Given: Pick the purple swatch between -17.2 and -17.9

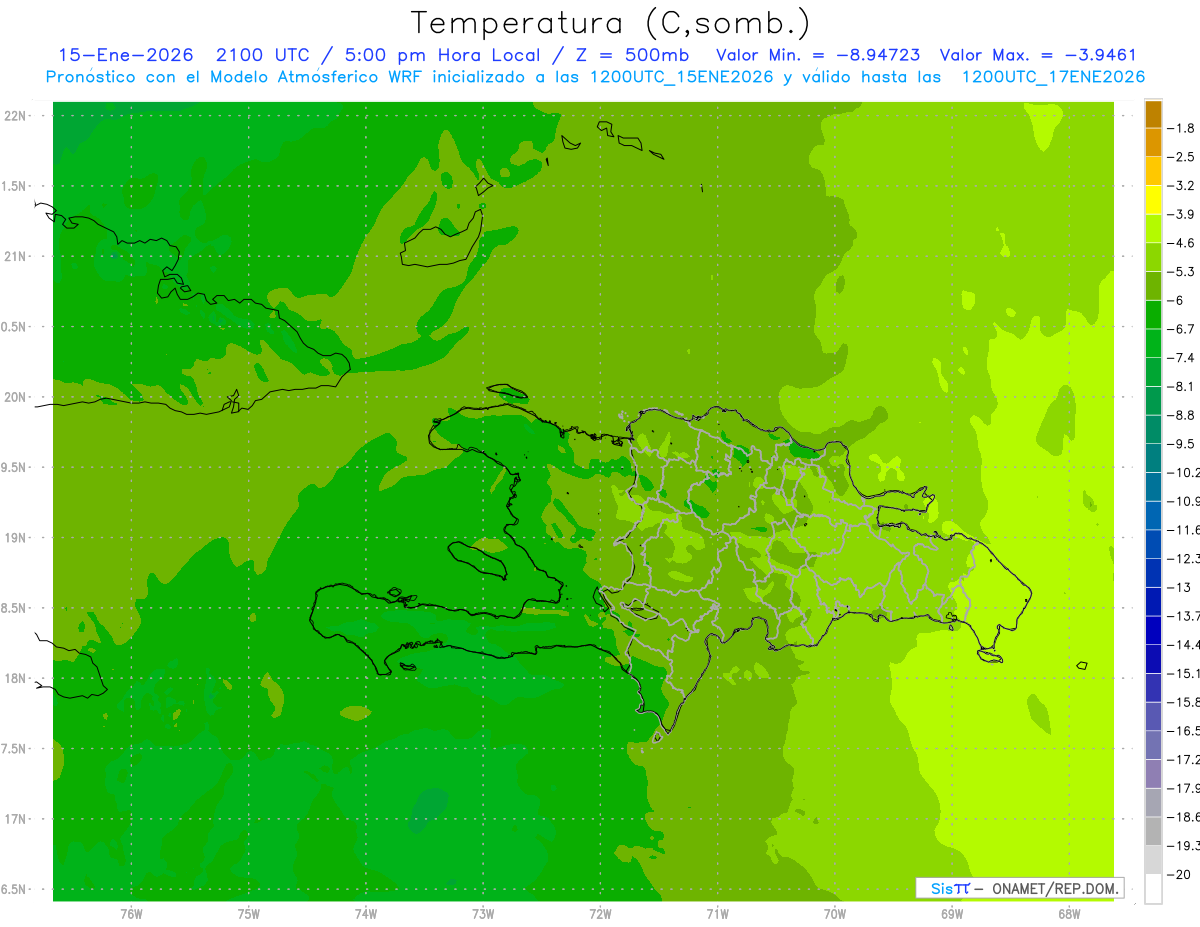Looking at the screenshot, I should 1153,774.
